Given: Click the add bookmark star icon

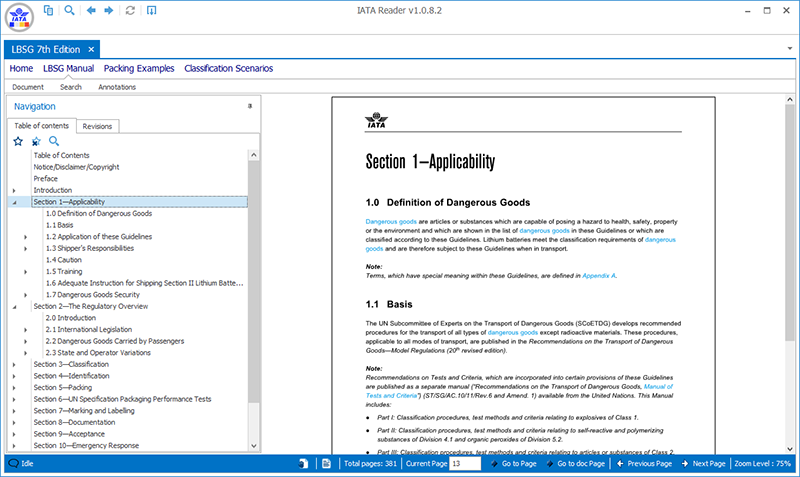Looking at the screenshot, I should click(18, 141).
